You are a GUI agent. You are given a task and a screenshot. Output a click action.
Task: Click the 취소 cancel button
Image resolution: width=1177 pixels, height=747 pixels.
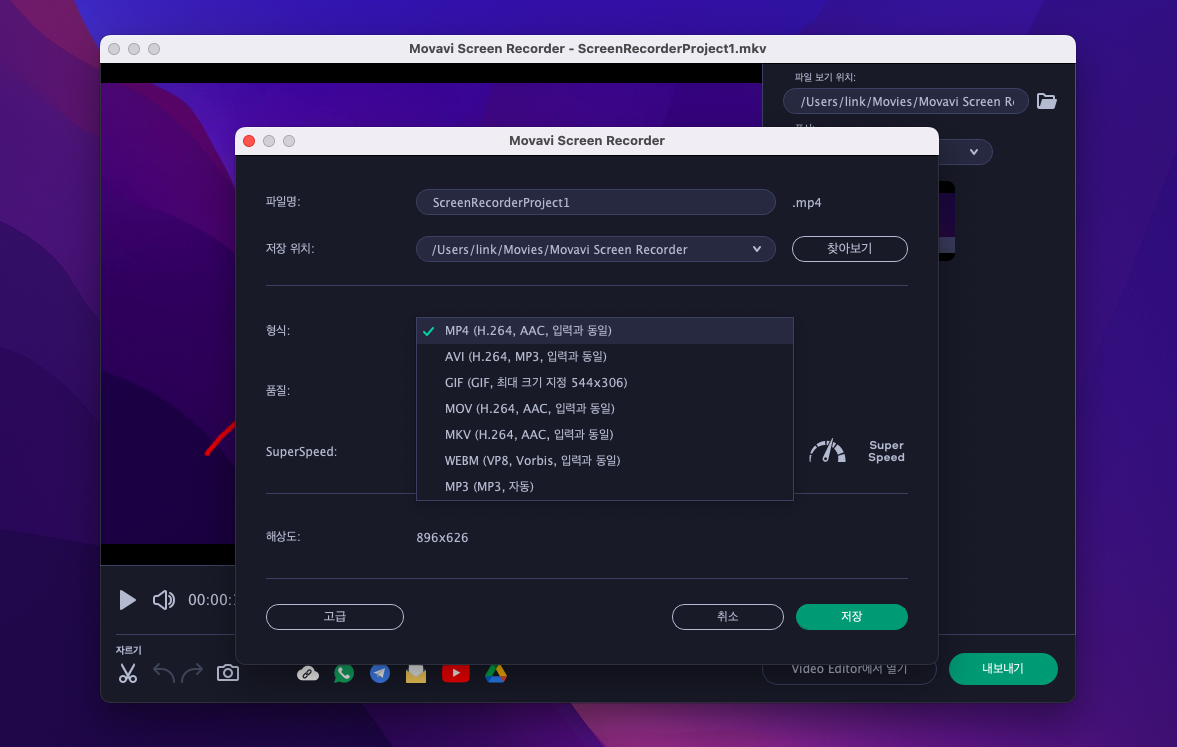point(727,616)
